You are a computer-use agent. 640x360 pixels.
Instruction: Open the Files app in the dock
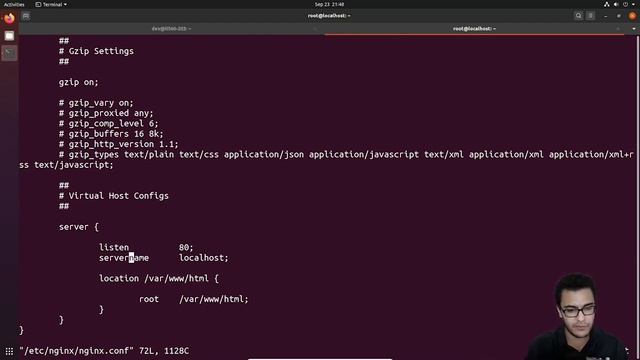9,36
